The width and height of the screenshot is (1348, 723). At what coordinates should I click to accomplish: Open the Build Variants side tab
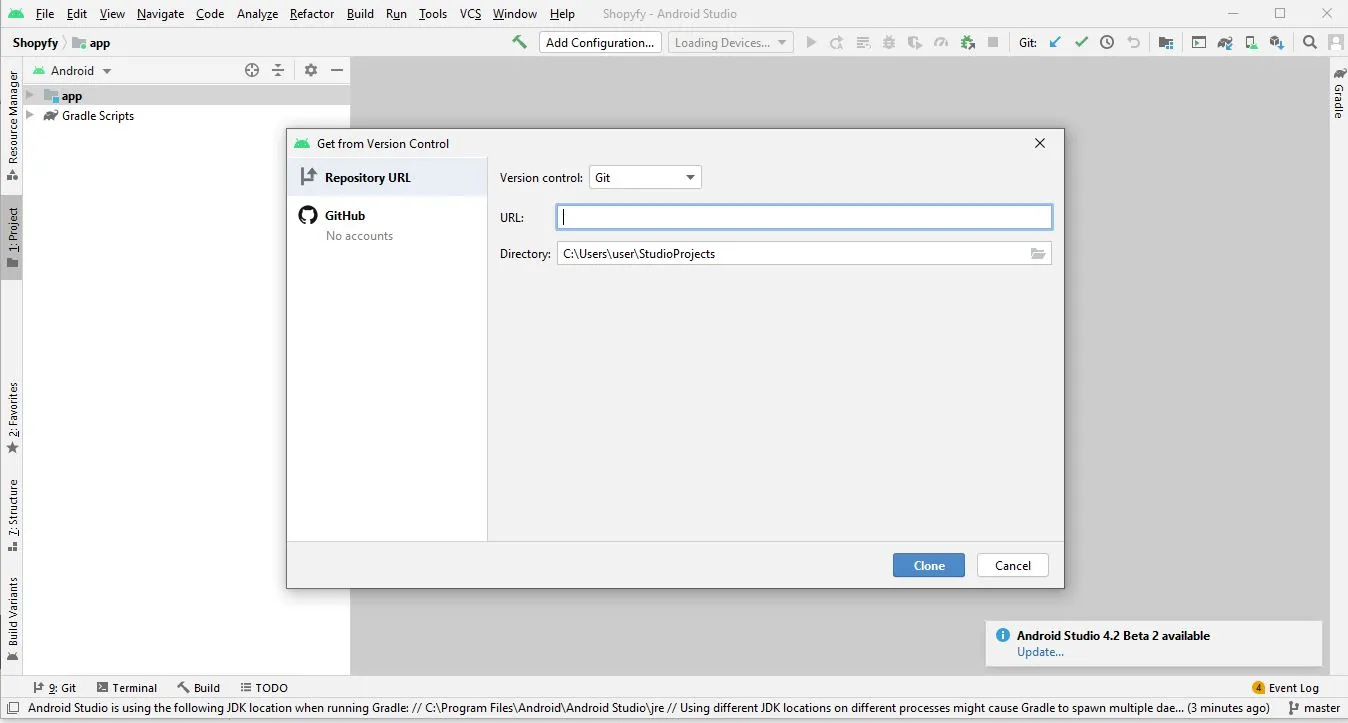pyautogui.click(x=12, y=620)
